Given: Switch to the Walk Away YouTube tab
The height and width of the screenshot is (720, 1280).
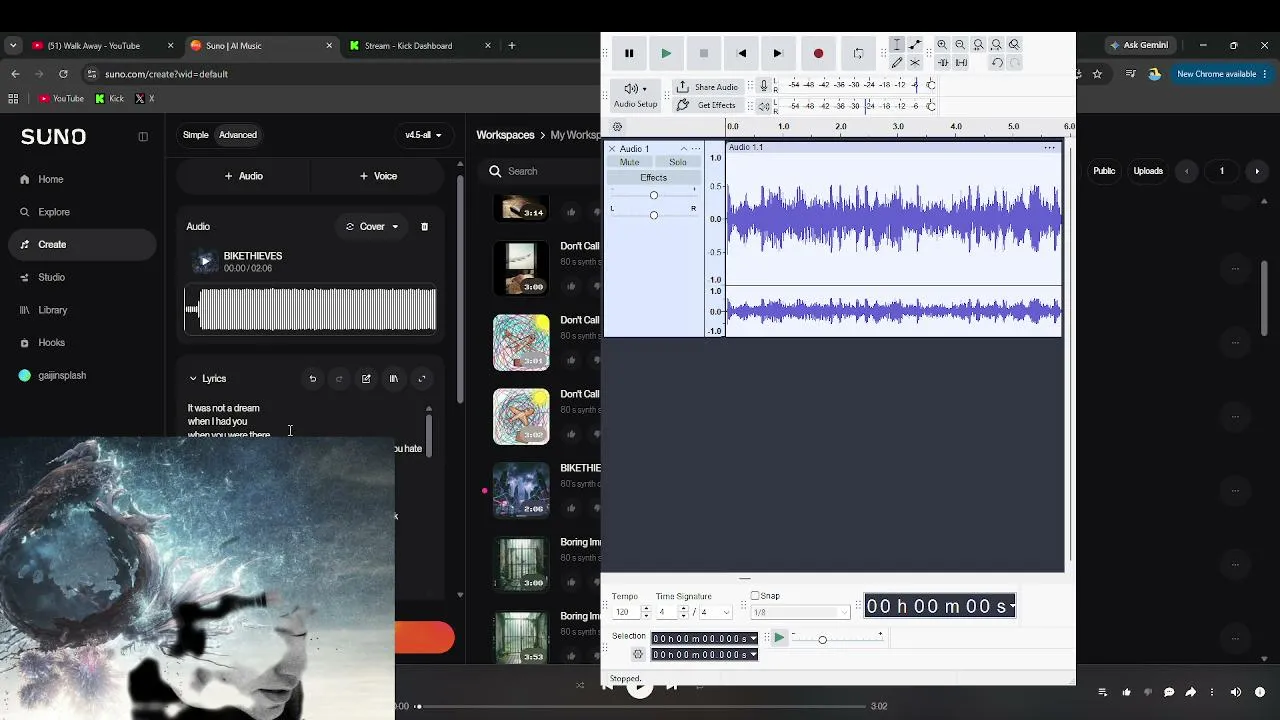Looking at the screenshot, I should pos(102,45).
